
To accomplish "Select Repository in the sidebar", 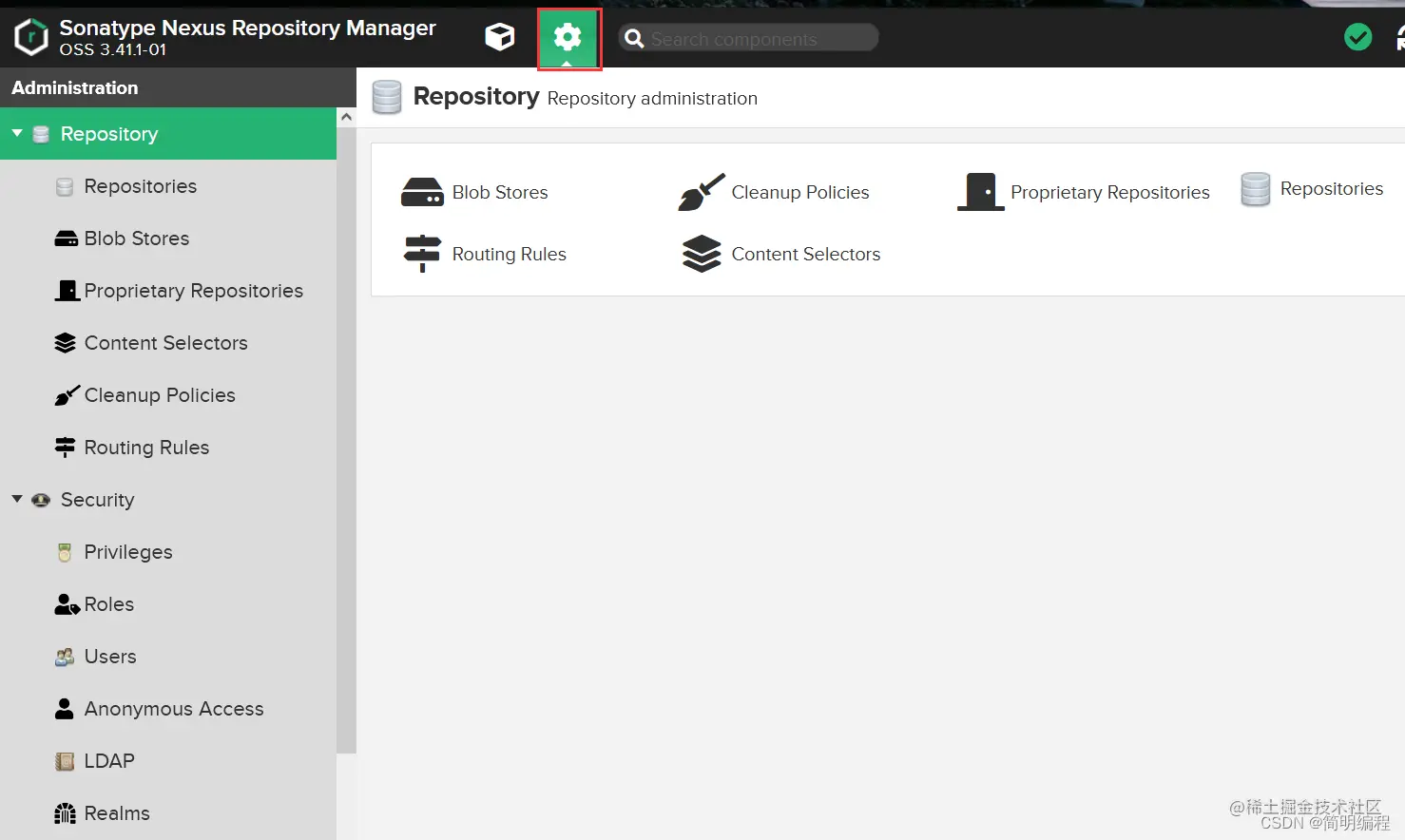I will pos(168,133).
